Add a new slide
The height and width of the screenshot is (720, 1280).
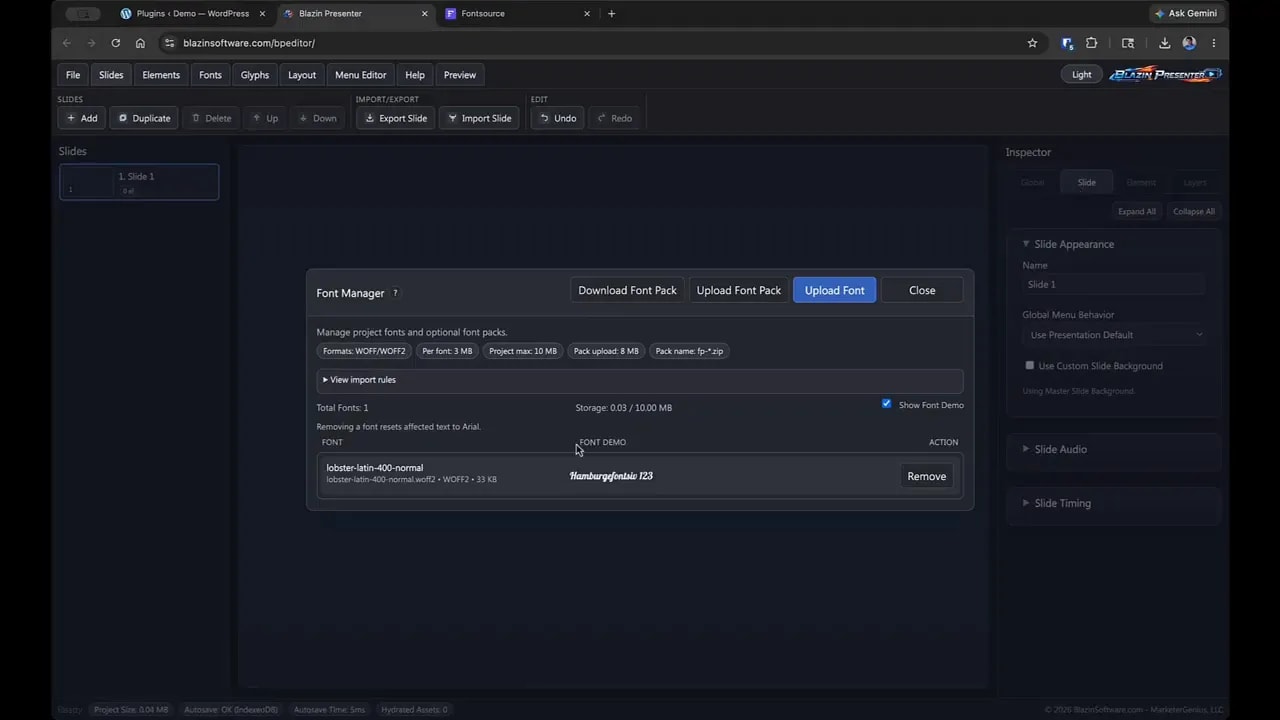(x=82, y=118)
